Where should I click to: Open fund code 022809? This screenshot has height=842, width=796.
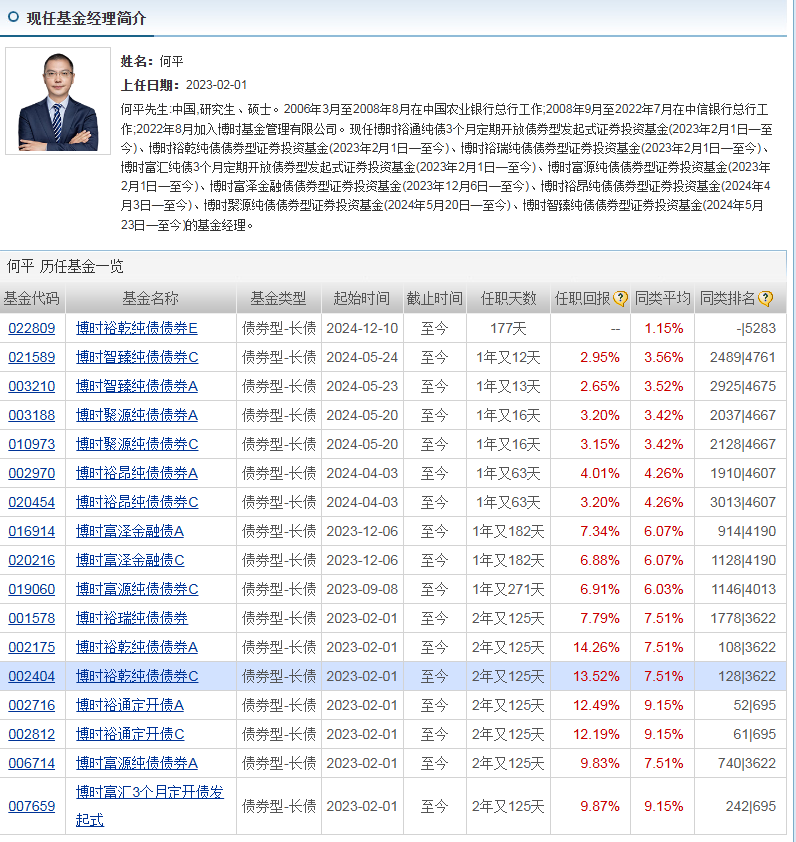[x=32, y=328]
